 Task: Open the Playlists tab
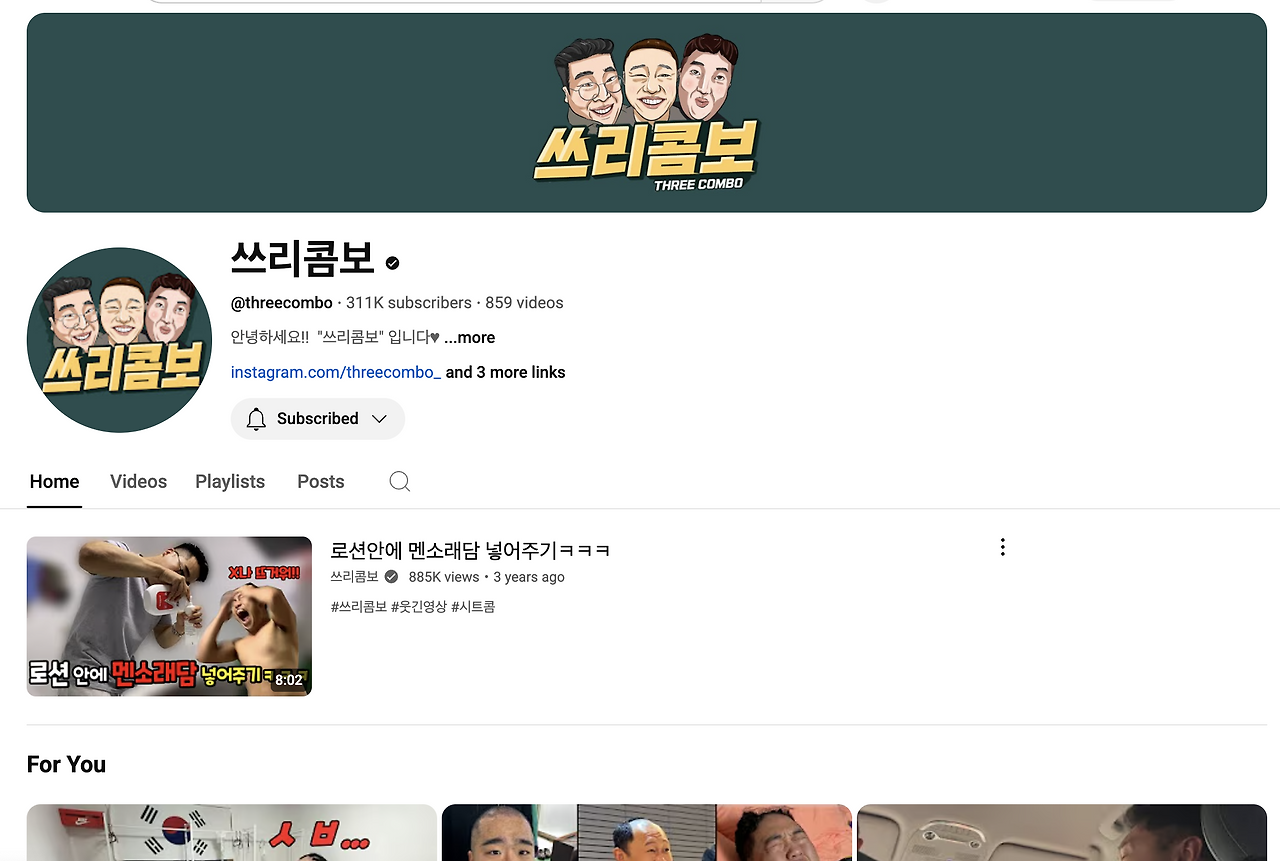[x=230, y=481]
